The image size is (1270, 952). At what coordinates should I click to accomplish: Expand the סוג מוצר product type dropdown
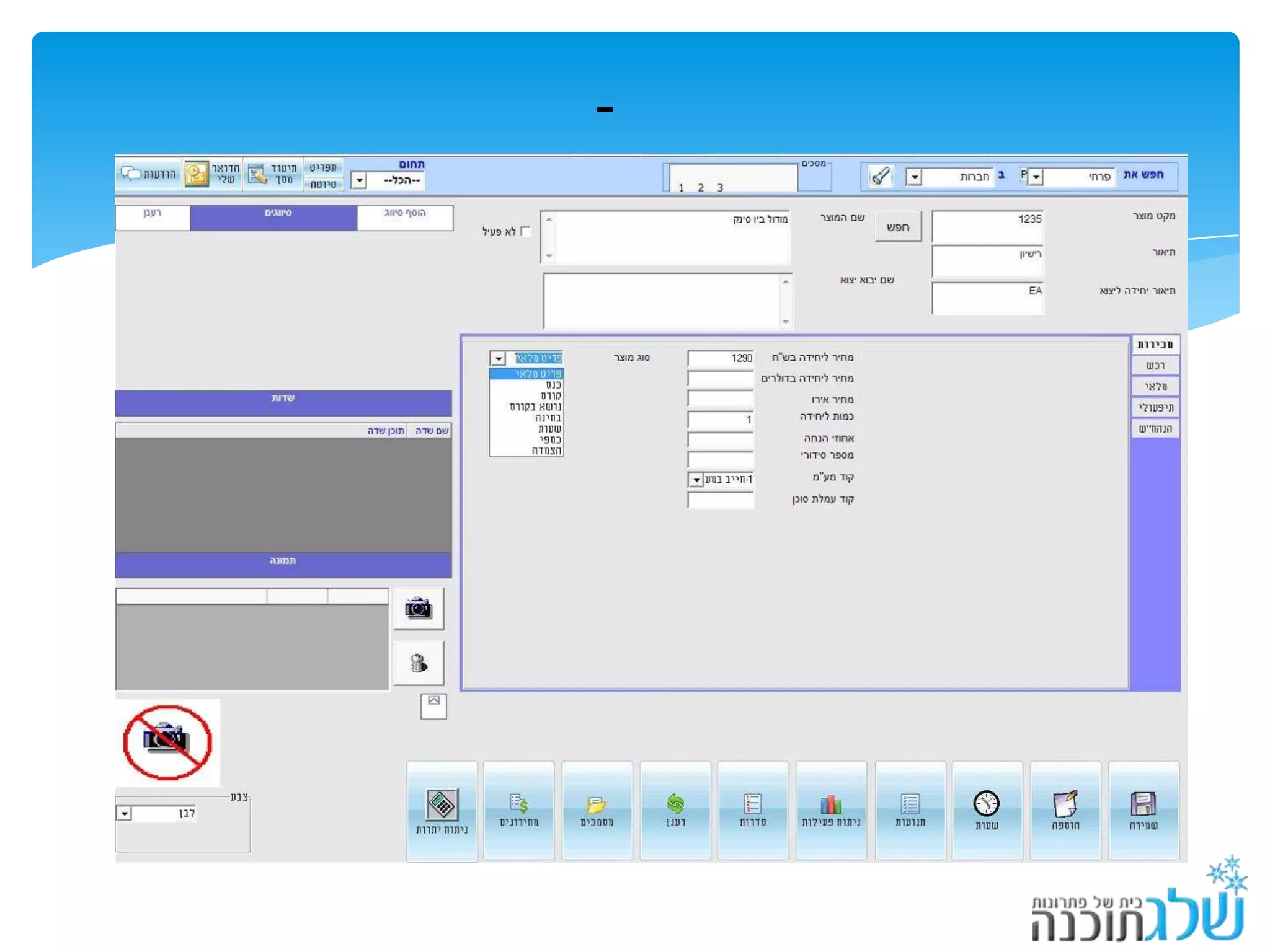tap(498, 358)
